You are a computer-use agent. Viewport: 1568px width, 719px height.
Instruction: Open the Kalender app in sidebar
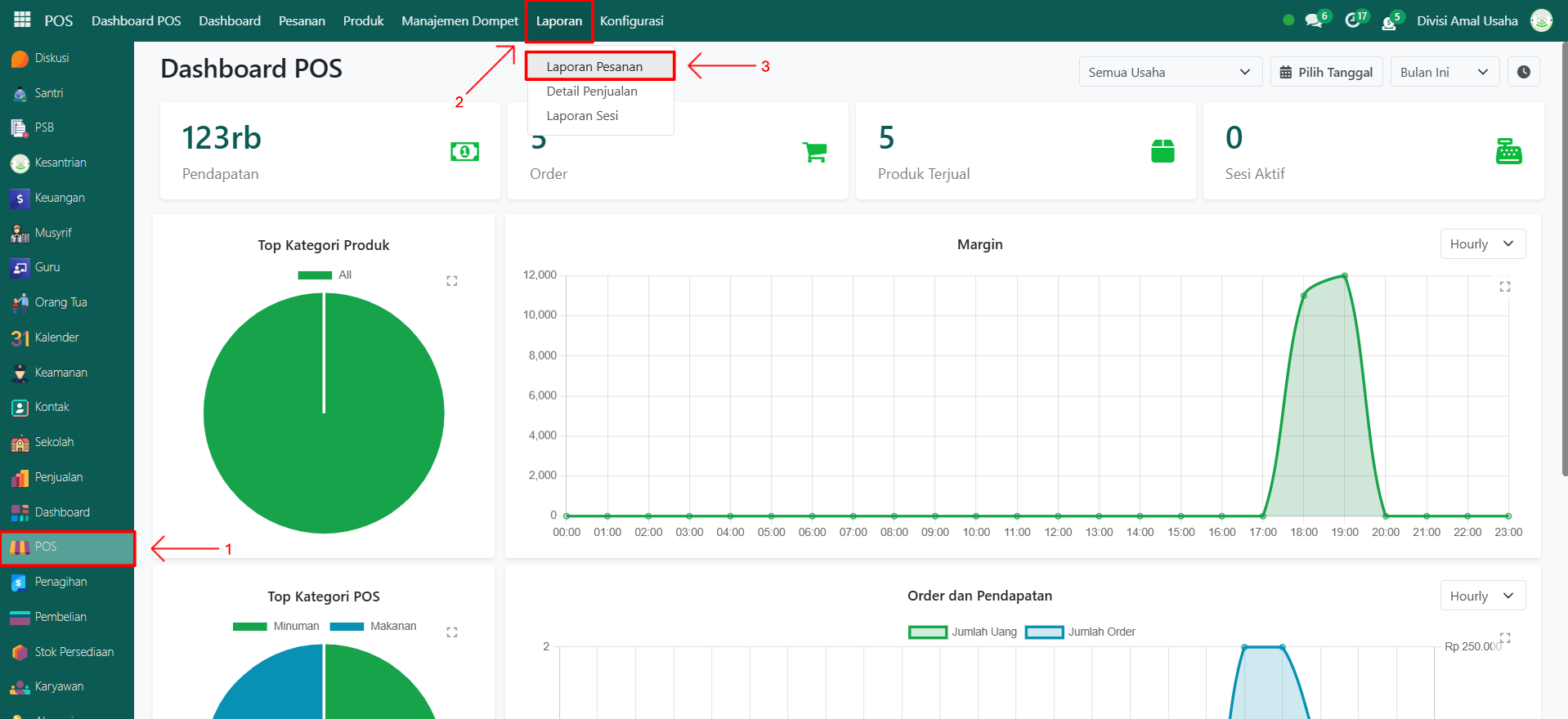tap(56, 337)
